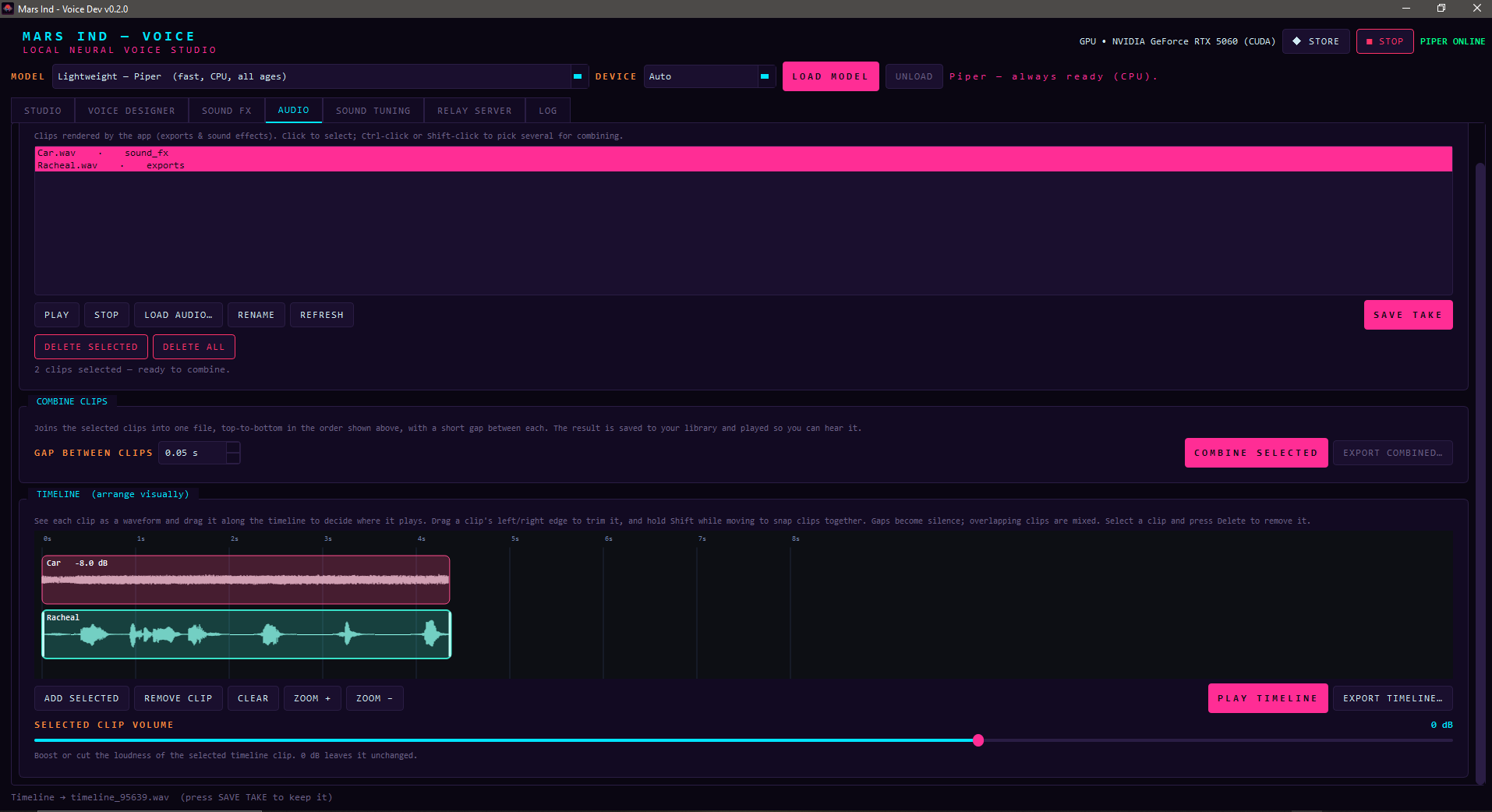Select the Lightweight Piper model combo box
The height and width of the screenshot is (812, 1492).
[320, 76]
